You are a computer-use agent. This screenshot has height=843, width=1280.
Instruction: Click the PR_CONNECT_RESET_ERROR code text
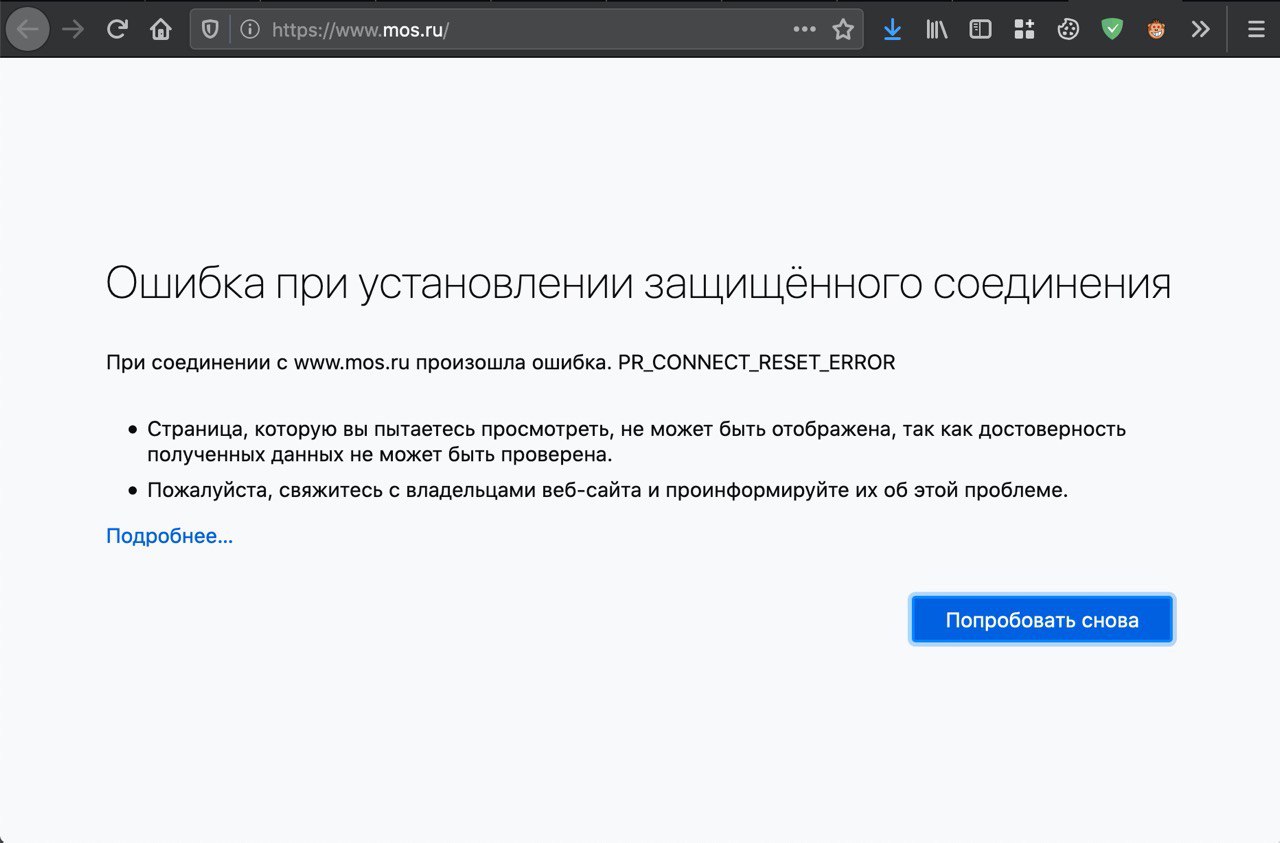[x=757, y=363]
